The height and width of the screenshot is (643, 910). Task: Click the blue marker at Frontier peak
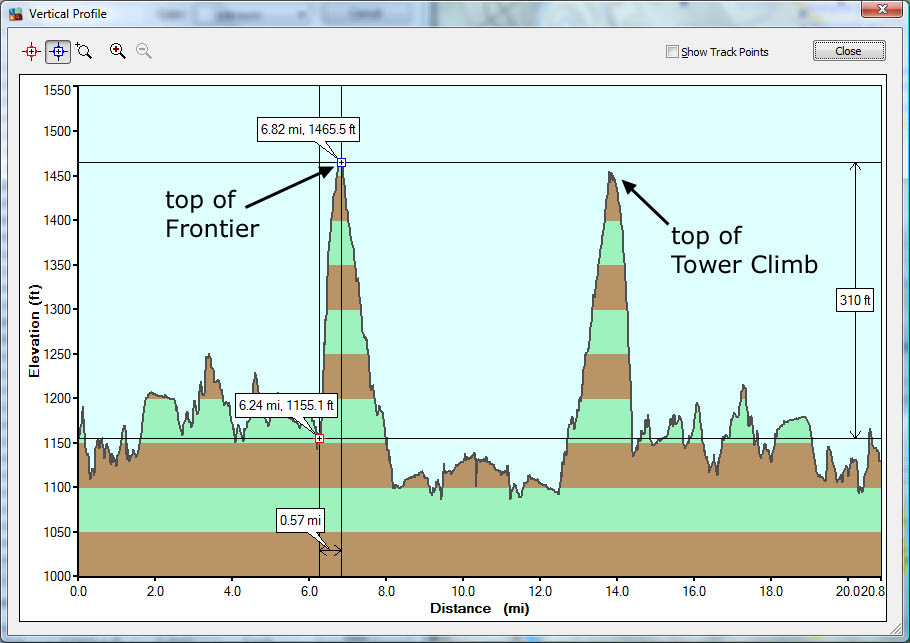pyautogui.click(x=341, y=162)
